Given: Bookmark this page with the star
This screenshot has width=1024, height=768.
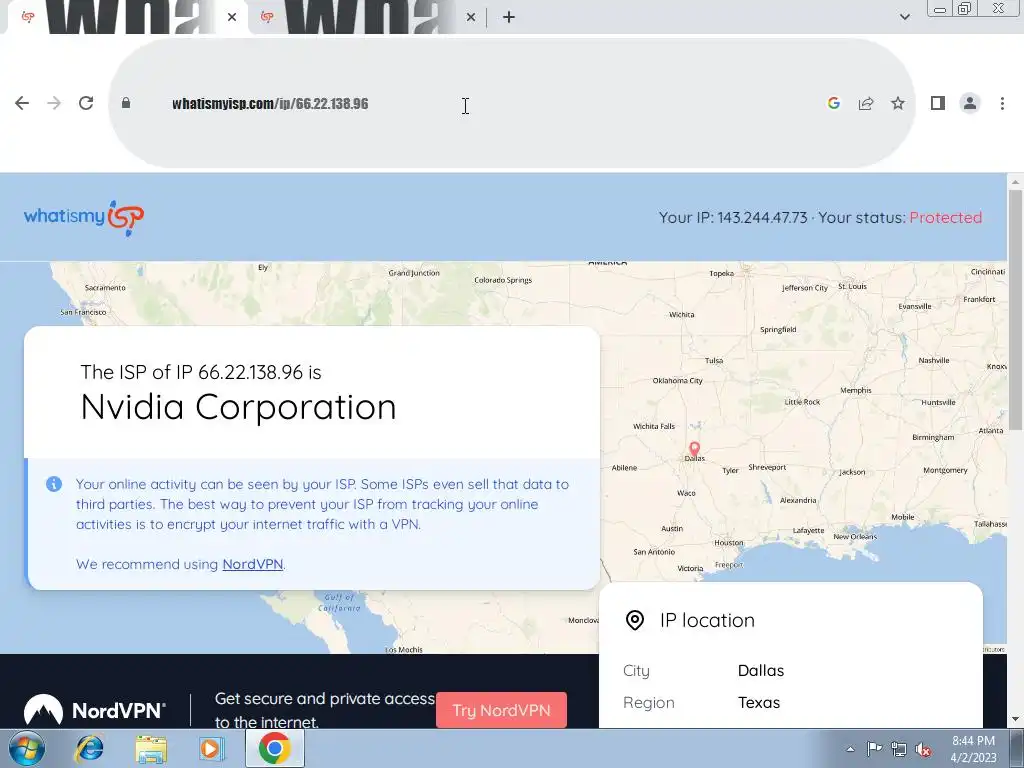Looking at the screenshot, I should click(x=898, y=103).
